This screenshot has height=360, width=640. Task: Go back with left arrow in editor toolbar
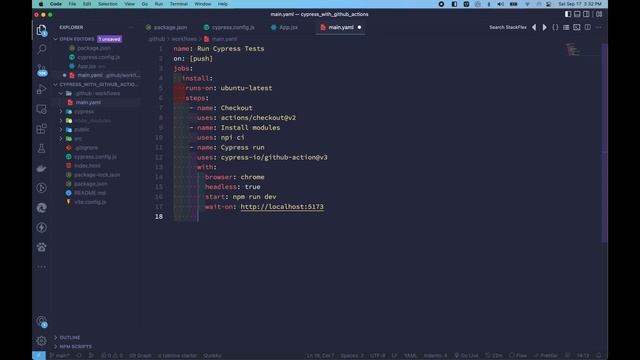[x=534, y=27]
